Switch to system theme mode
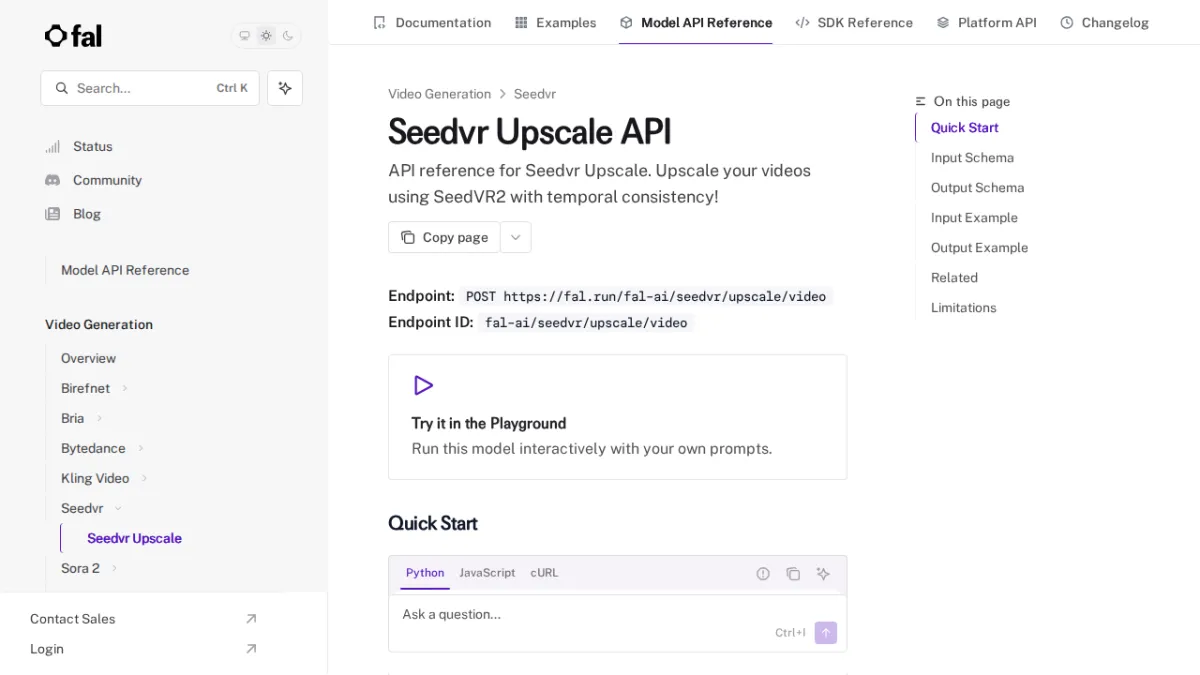 coord(244,36)
